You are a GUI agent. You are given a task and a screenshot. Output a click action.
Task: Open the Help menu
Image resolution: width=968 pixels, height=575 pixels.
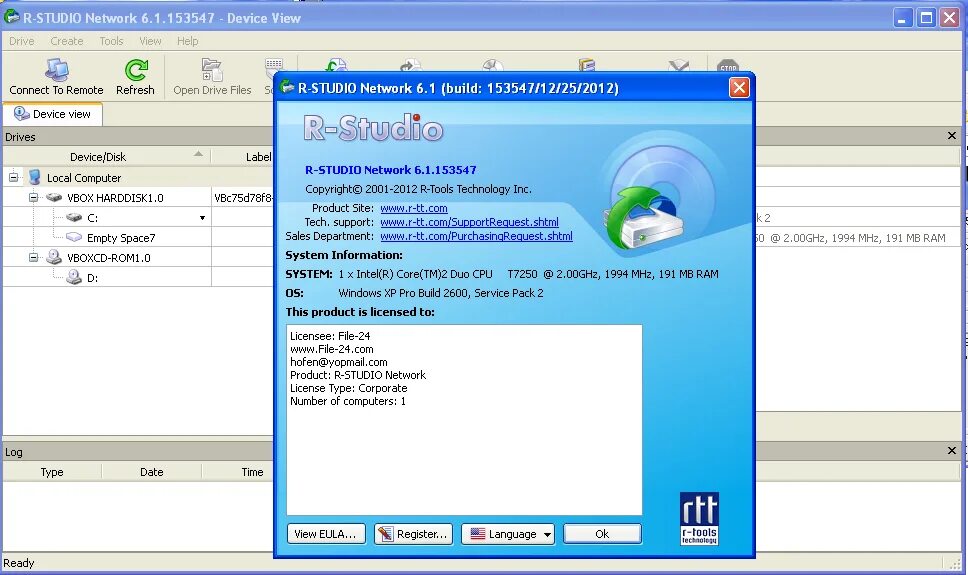point(188,41)
